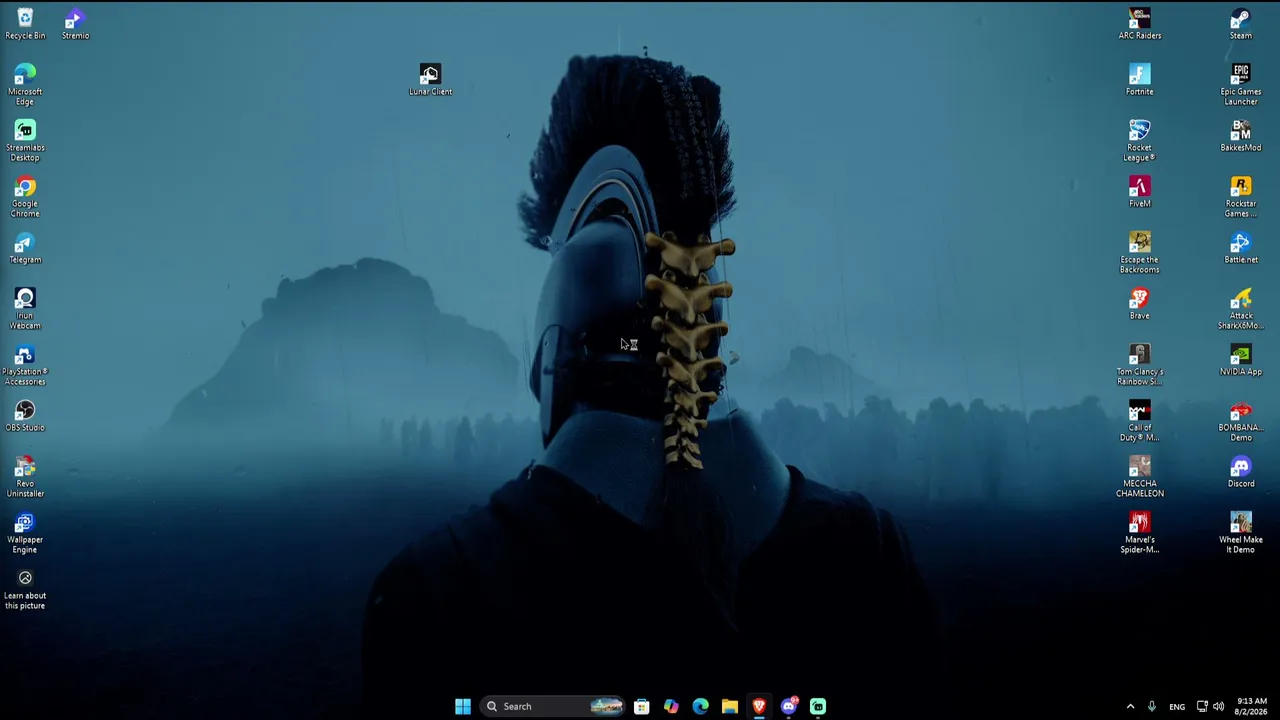Show hidden system tray icons

coord(1131,707)
